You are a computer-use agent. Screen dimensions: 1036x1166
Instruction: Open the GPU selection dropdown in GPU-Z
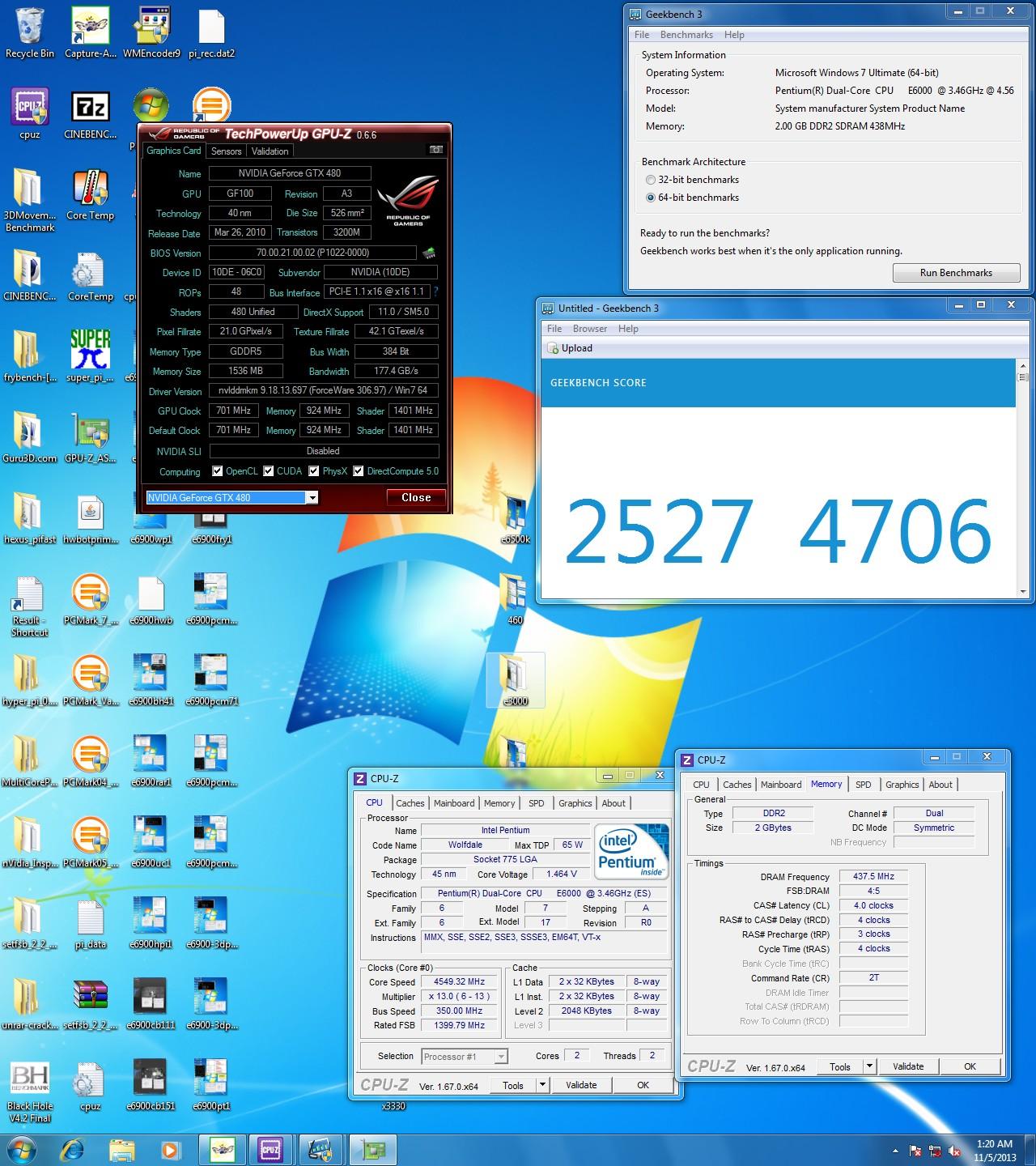[x=312, y=498]
